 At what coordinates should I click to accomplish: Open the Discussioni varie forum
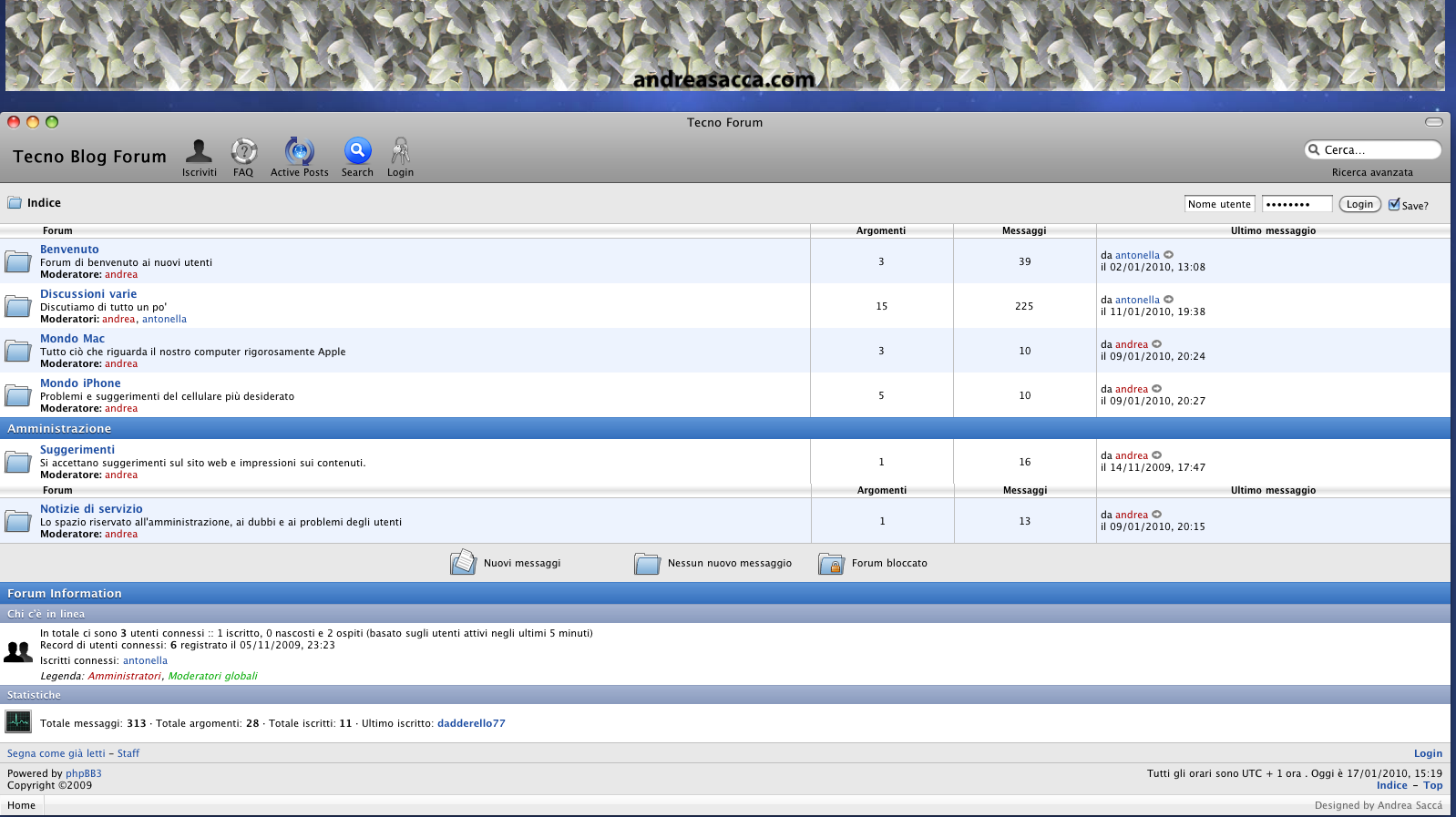pos(88,294)
